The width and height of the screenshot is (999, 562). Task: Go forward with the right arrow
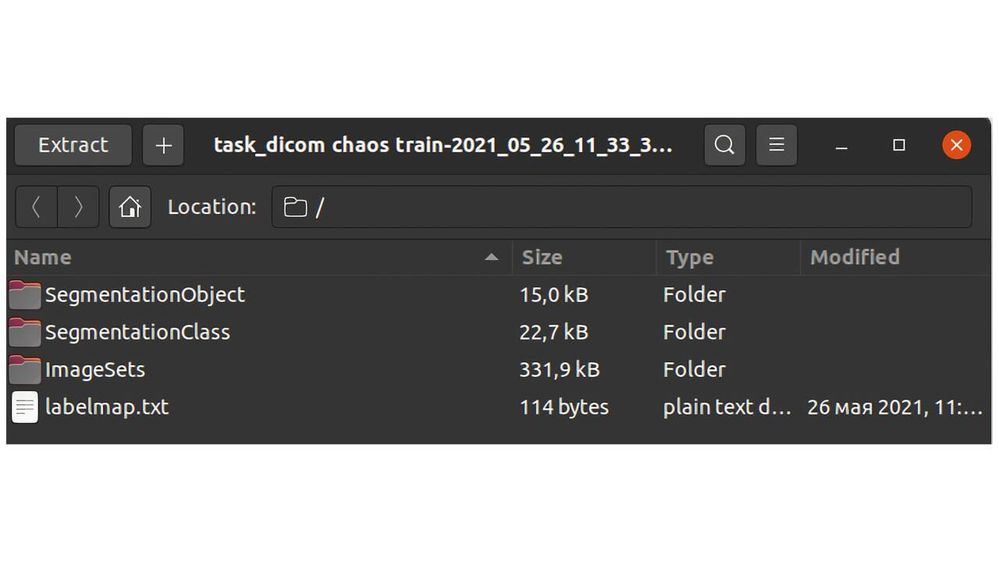78,207
